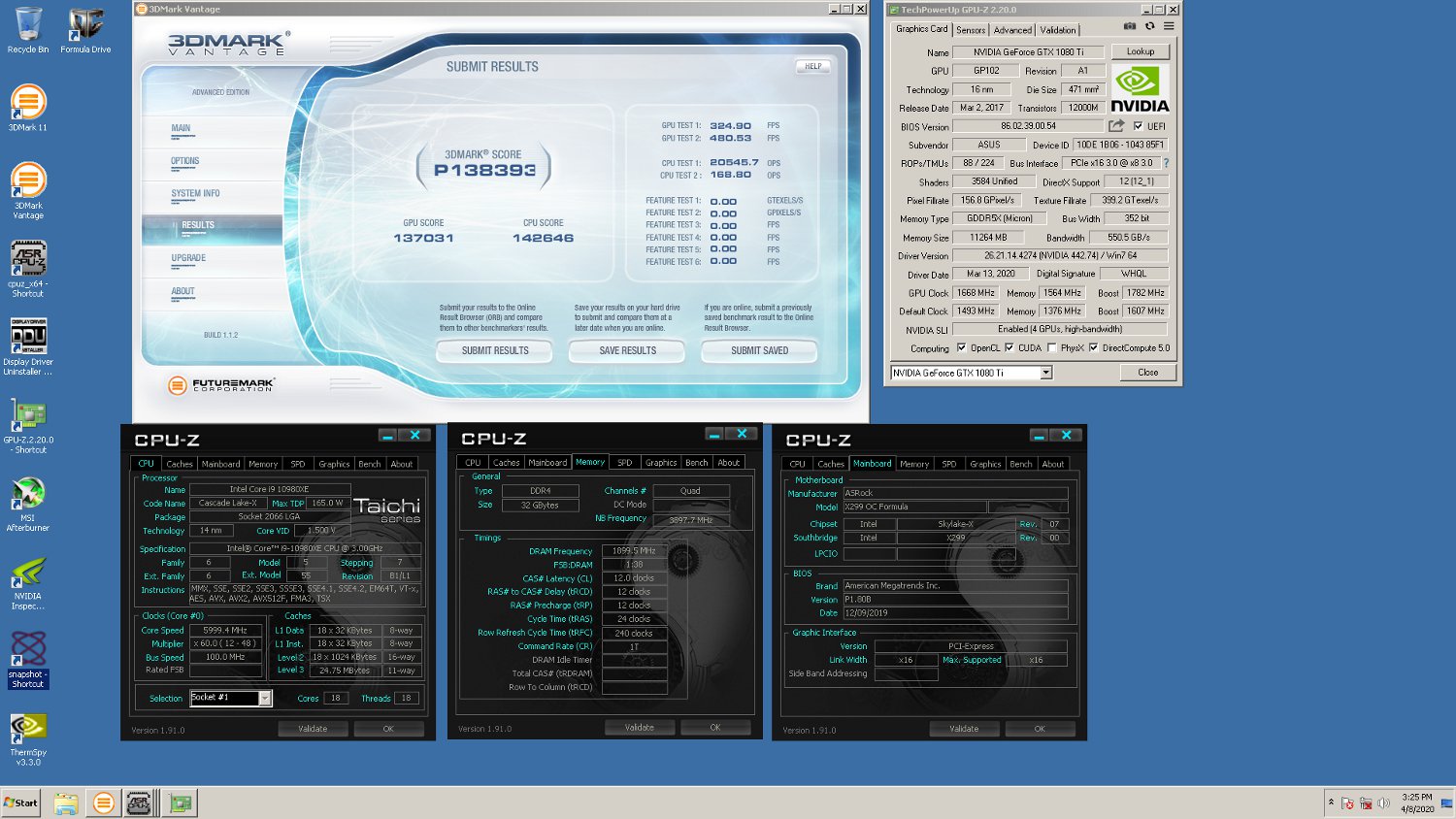Image resolution: width=1456 pixels, height=819 pixels.
Task: Toggle the UEFI checkbox in GPU-Z
Action: (1138, 126)
